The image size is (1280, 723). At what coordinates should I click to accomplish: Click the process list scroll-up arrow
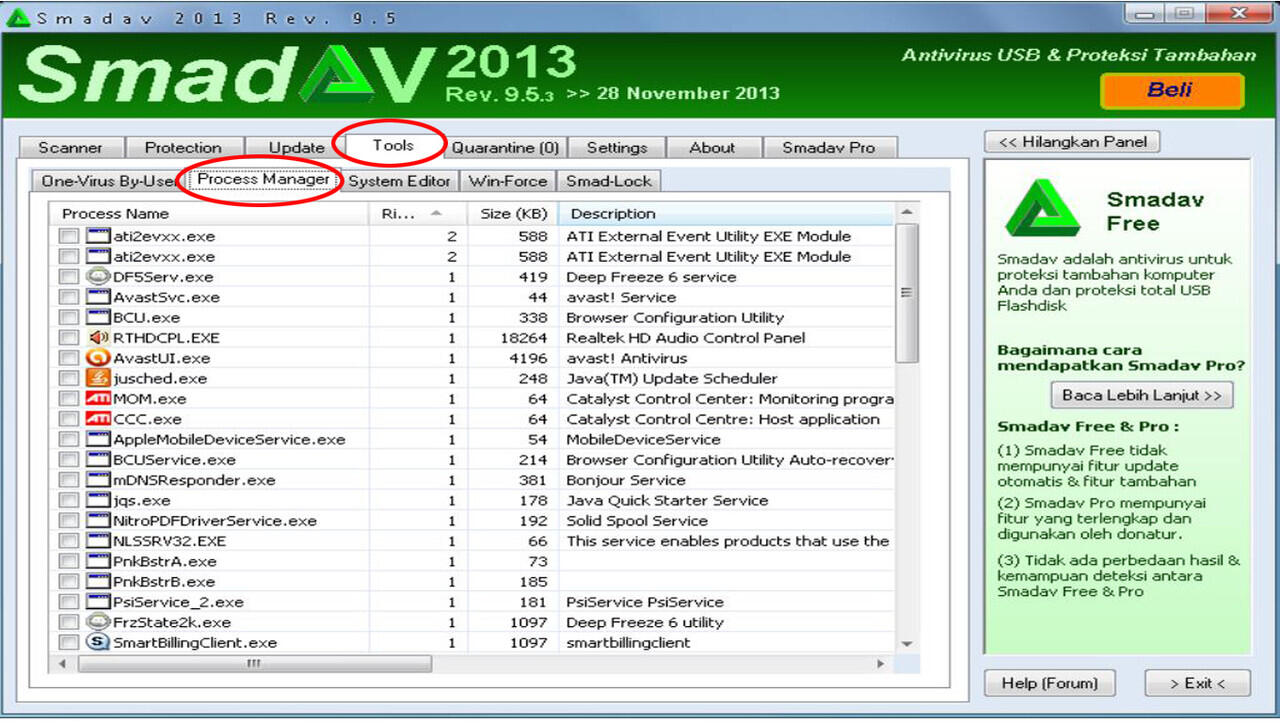click(x=907, y=212)
